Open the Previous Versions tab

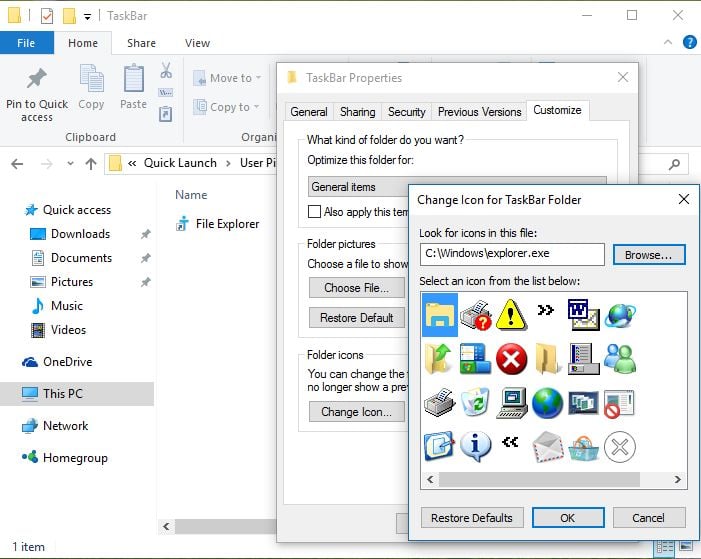click(479, 112)
